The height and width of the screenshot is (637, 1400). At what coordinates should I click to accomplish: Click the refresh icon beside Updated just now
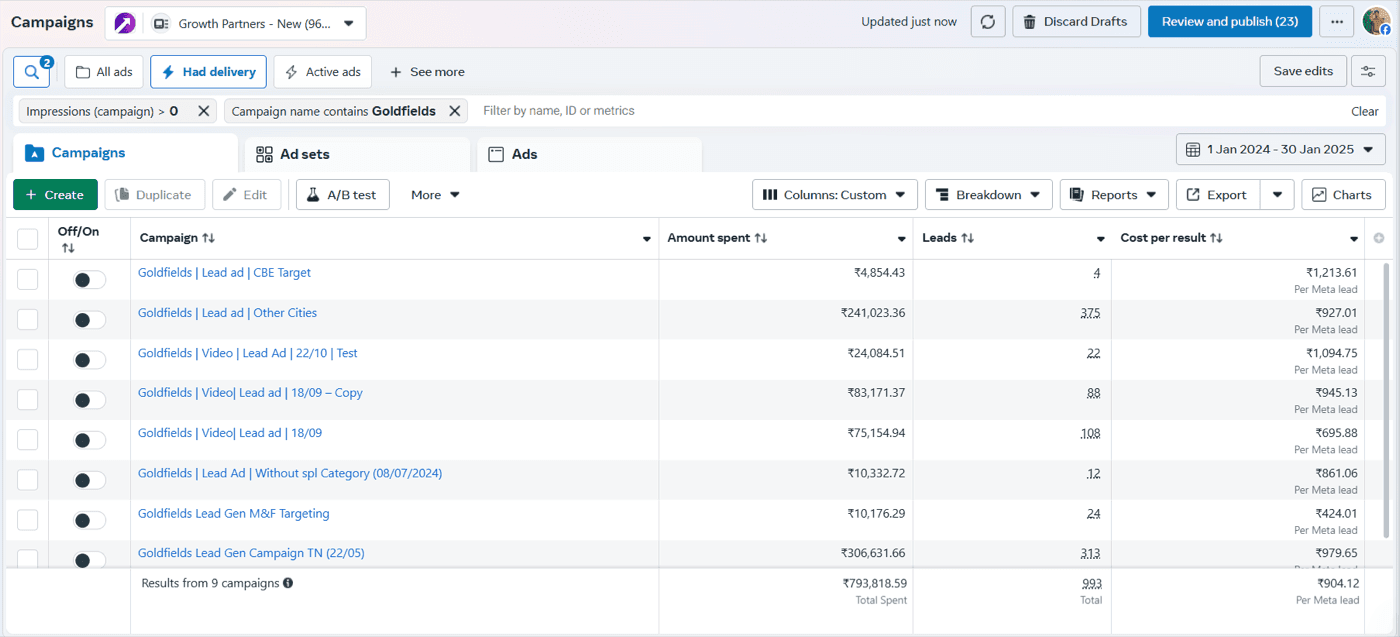988,22
